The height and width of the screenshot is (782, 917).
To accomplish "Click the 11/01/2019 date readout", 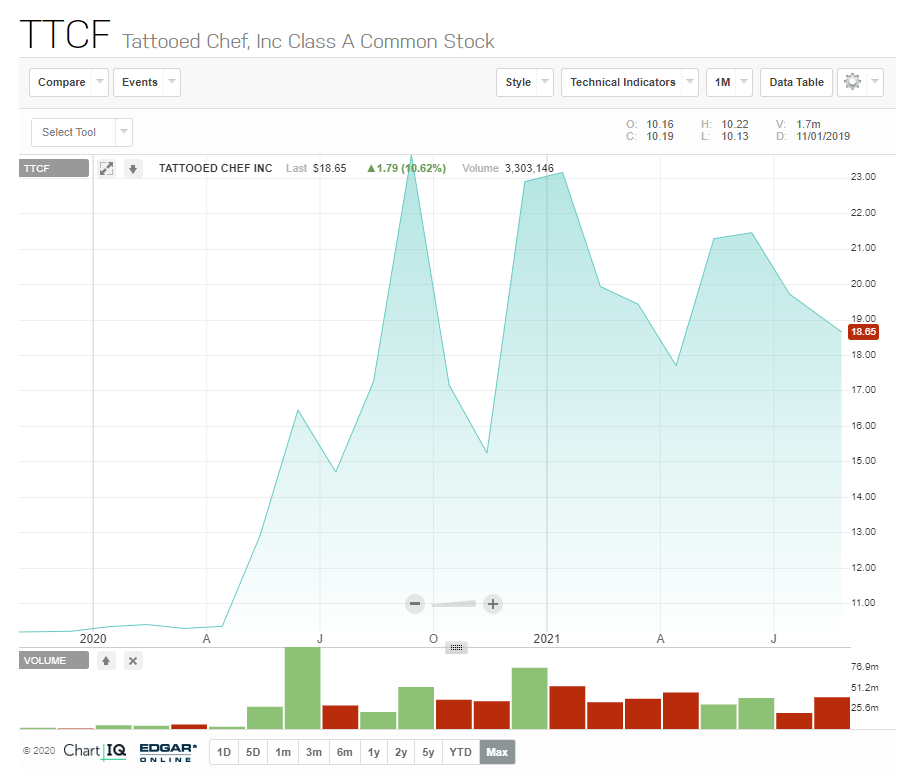I will click(823, 136).
